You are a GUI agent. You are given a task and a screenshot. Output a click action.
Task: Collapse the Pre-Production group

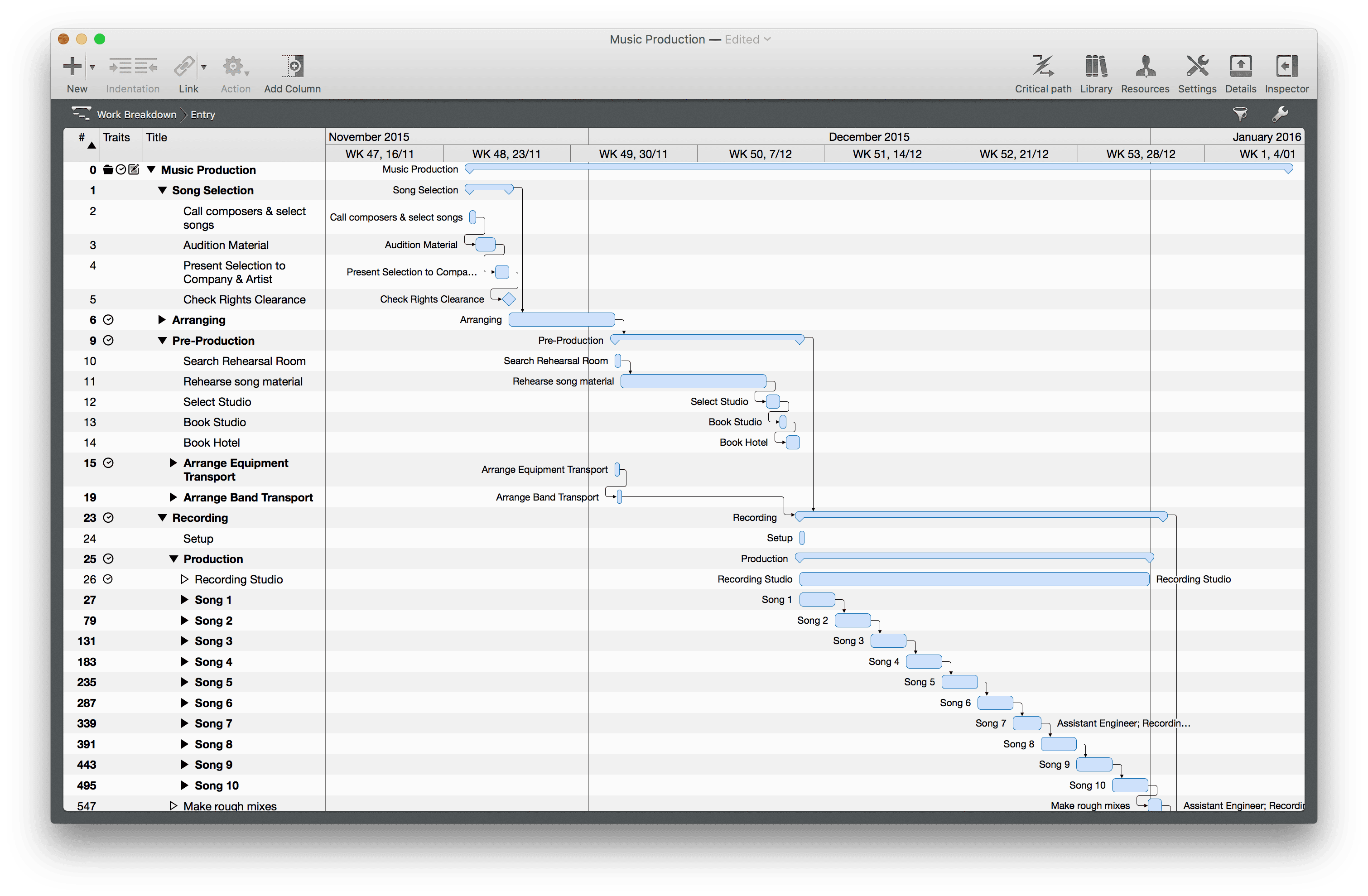(162, 341)
